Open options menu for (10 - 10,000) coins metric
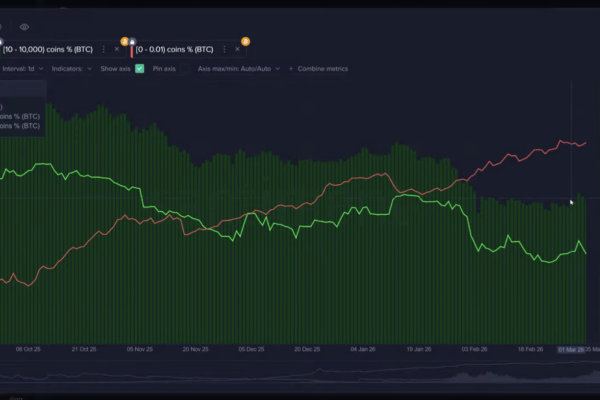The width and height of the screenshot is (600, 400). (x=103, y=48)
